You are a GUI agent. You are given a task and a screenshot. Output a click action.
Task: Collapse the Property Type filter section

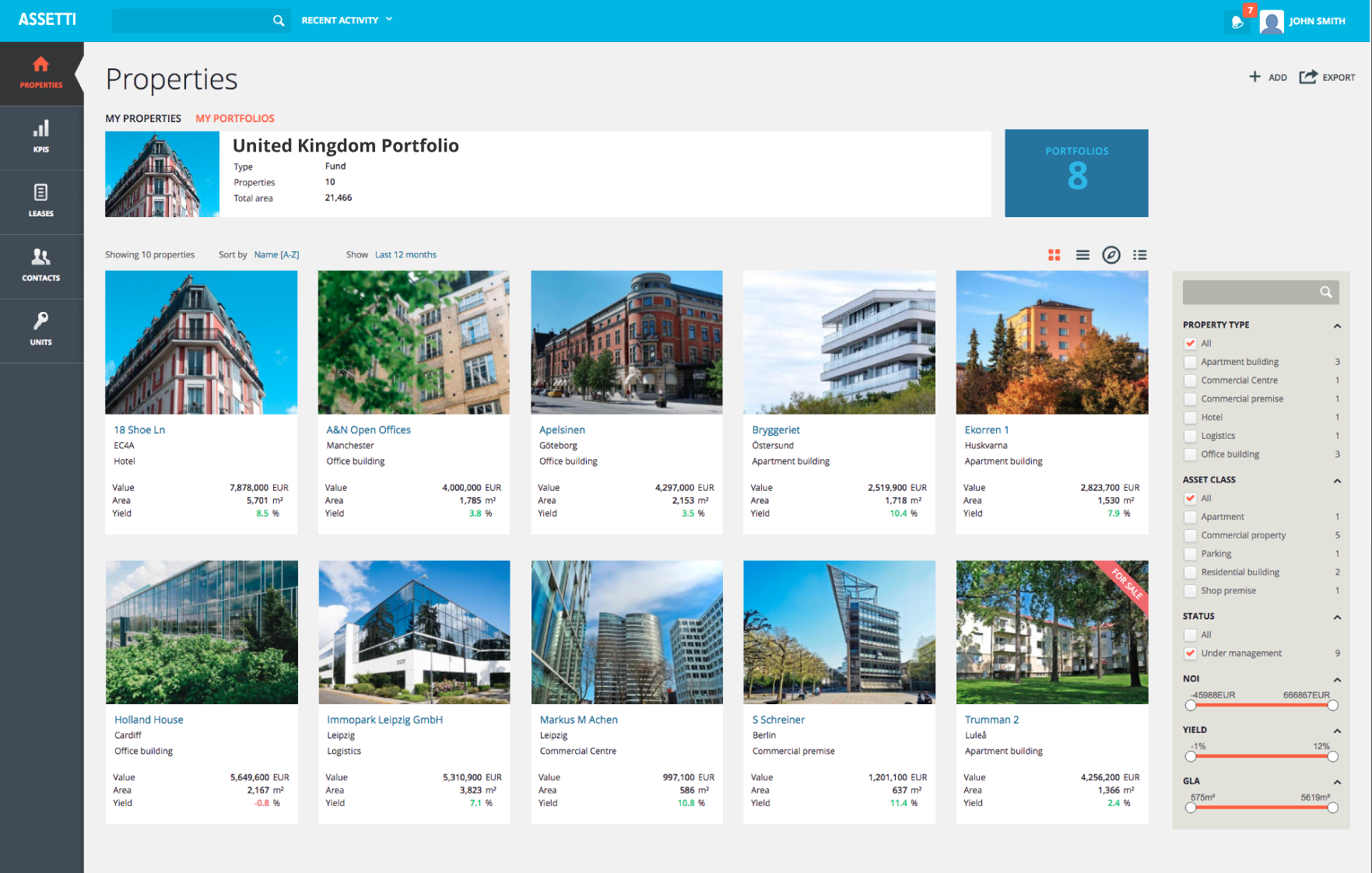point(1337,325)
